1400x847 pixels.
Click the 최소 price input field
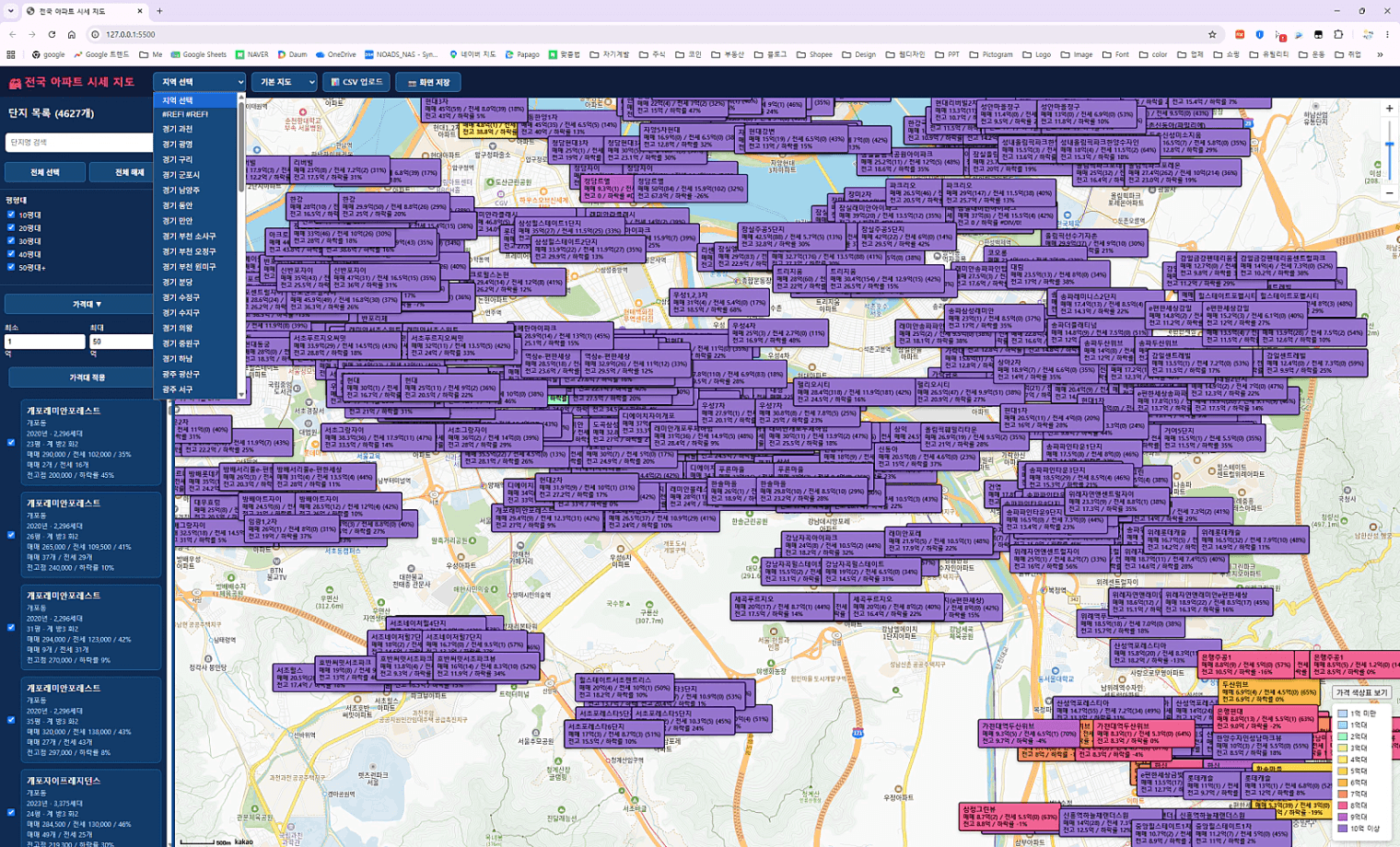click(45, 341)
